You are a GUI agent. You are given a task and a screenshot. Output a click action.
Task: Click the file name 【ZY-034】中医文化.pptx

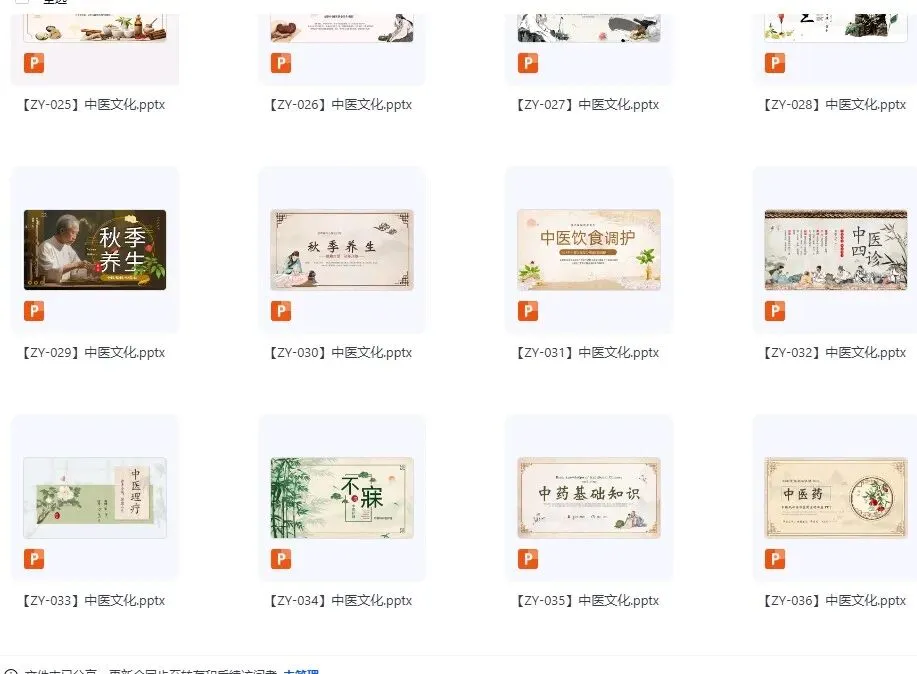tap(340, 601)
